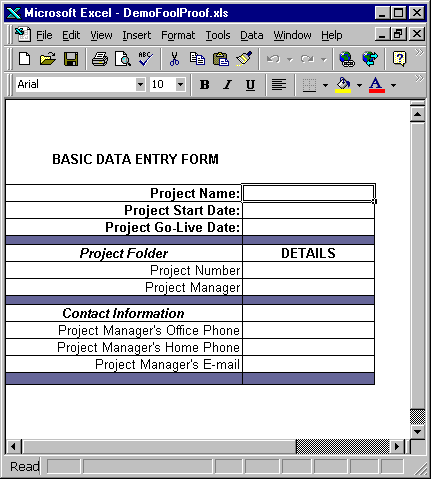431x479 pixels.
Task: Toggle italic formatting
Action: click(228, 85)
